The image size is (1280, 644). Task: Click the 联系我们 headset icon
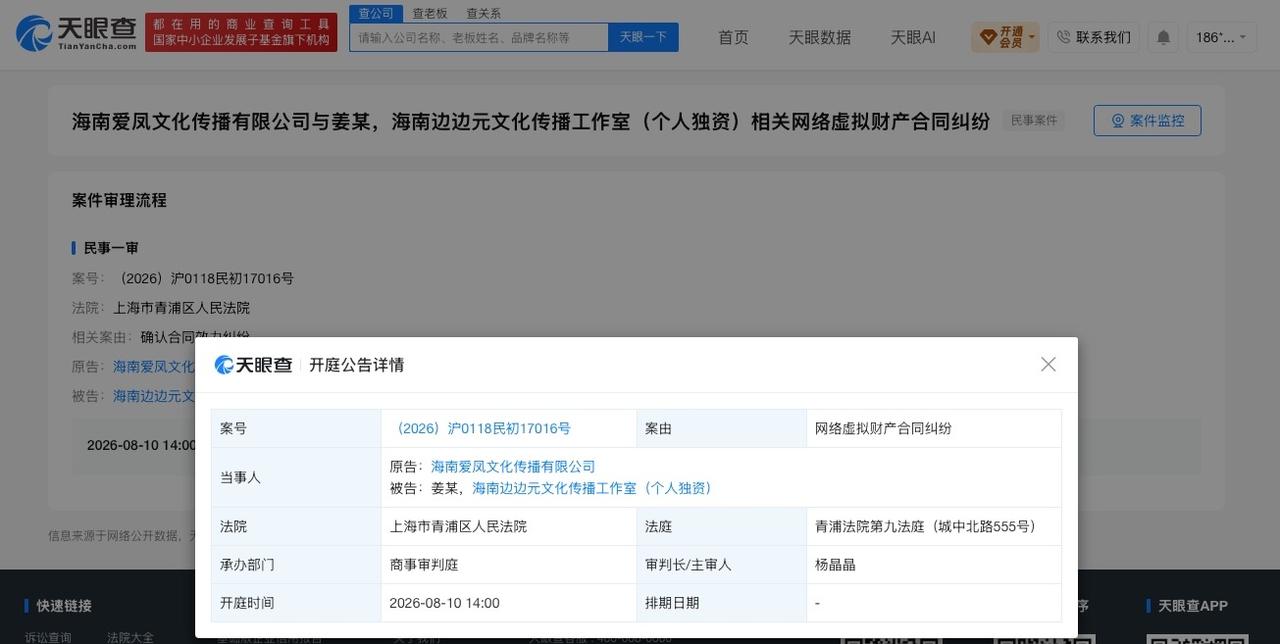(x=1063, y=37)
